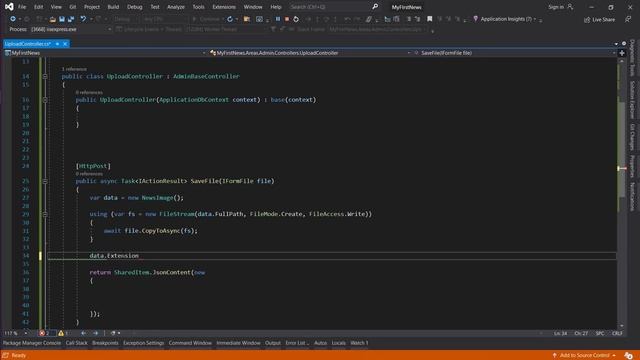Image resolution: width=640 pixels, height=360 pixels.
Task: Switch to Output tab
Action: pyautogui.click(x=273, y=343)
